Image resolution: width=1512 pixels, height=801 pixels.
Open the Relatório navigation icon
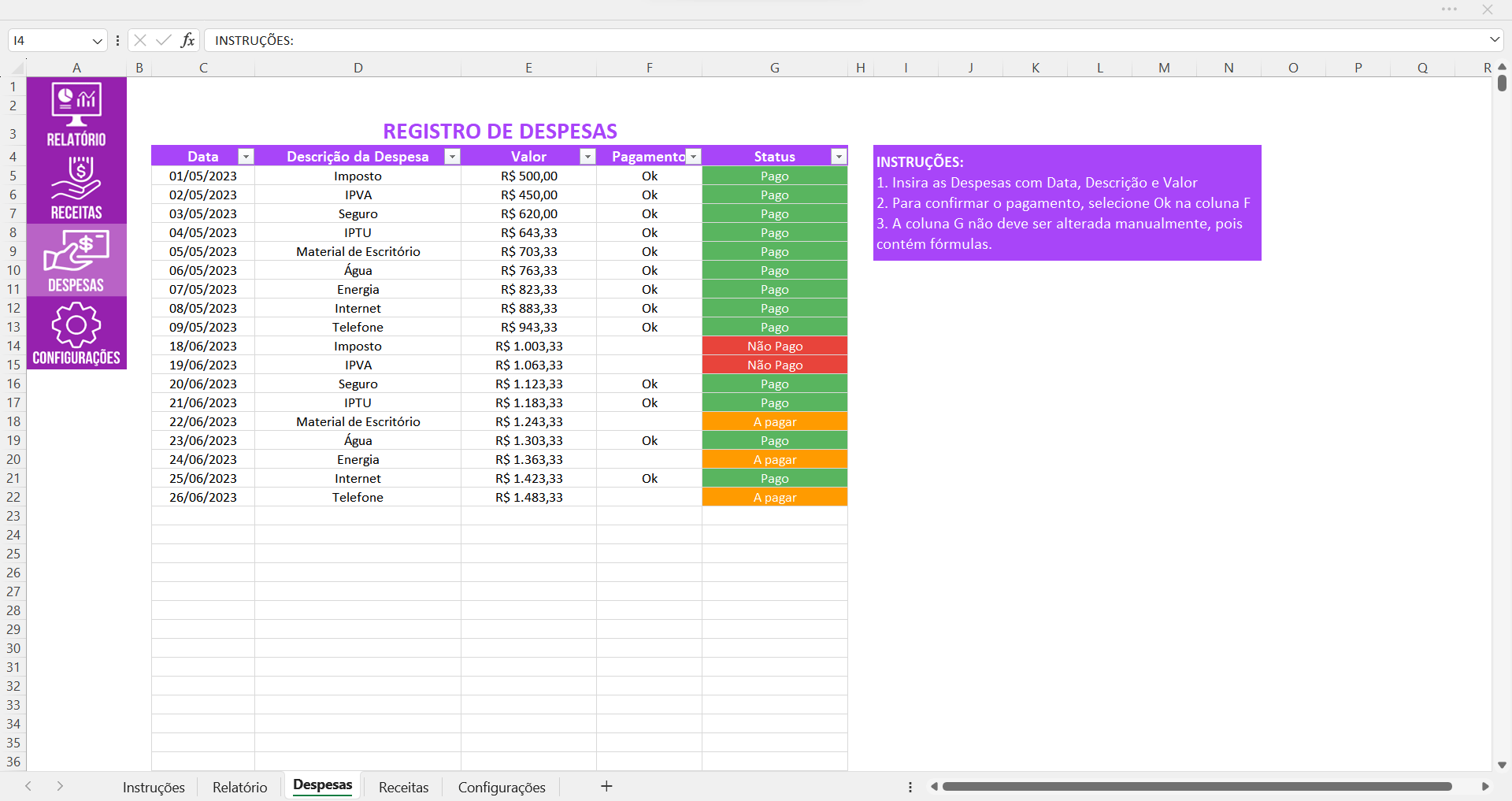pos(76,113)
